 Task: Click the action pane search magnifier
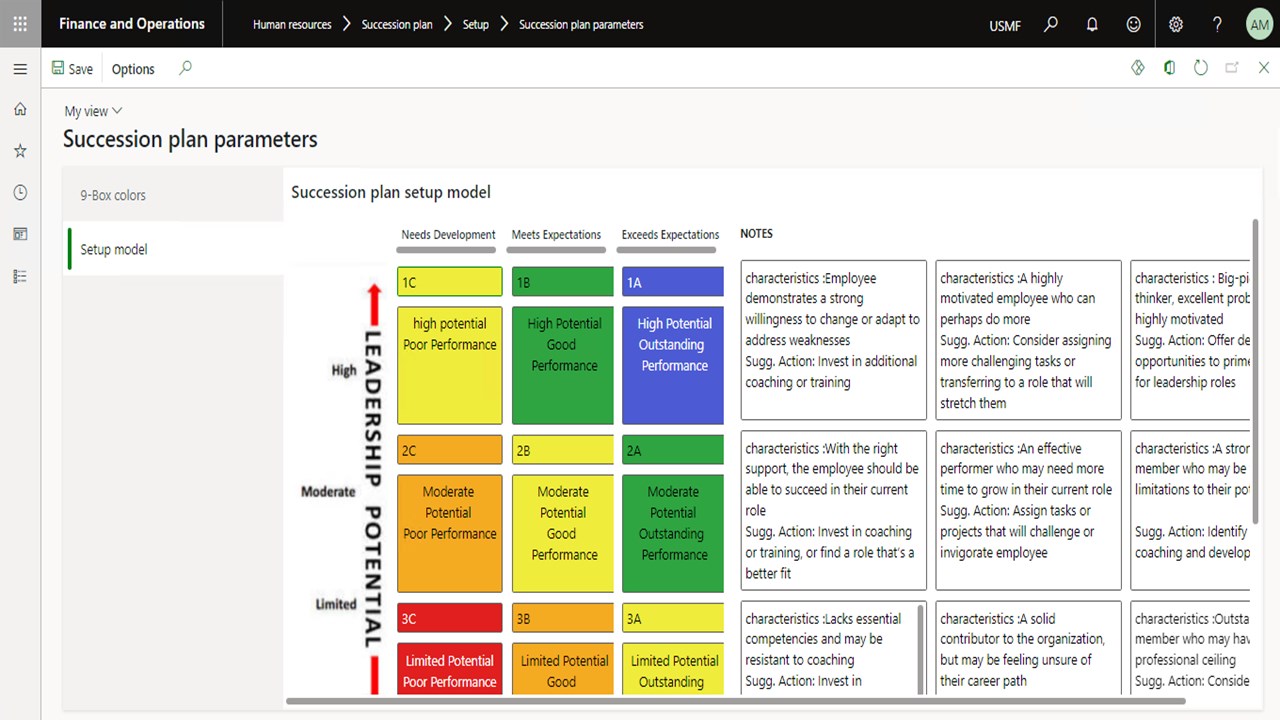[185, 68]
